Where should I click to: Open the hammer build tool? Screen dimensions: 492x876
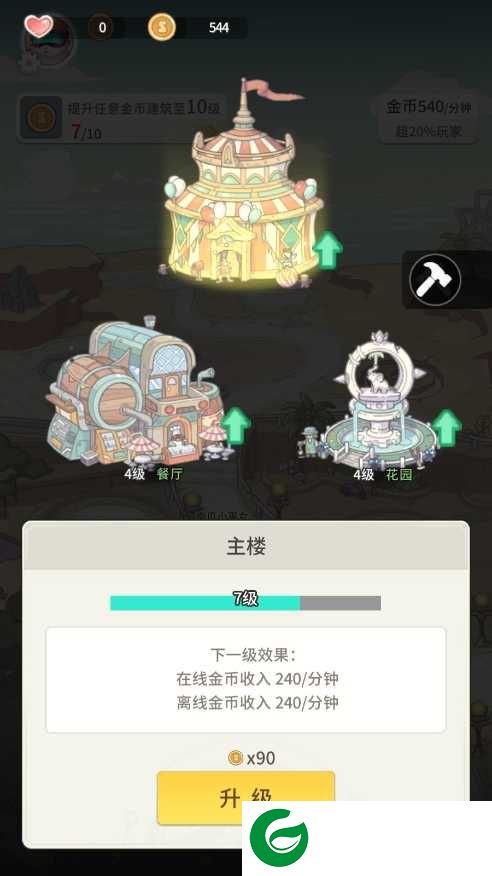[435, 279]
